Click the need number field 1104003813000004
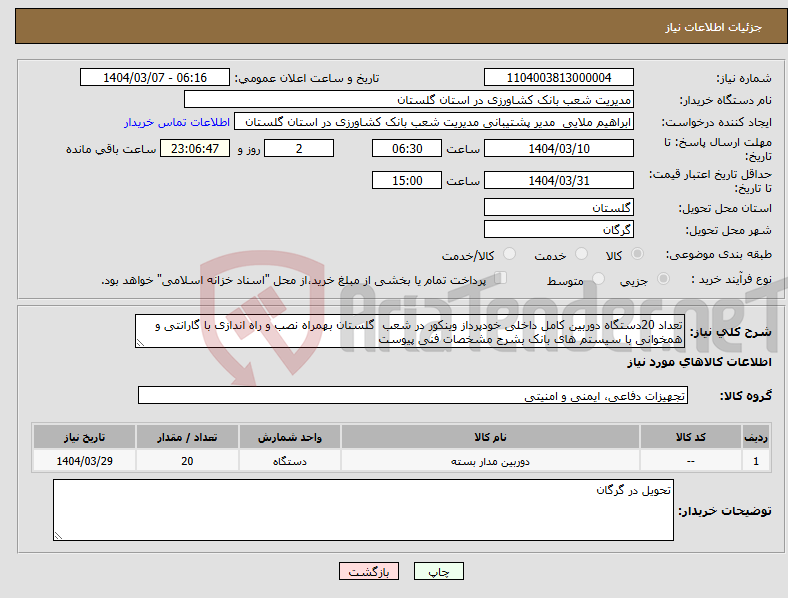Screen dimensions: 788x598 tap(559, 77)
